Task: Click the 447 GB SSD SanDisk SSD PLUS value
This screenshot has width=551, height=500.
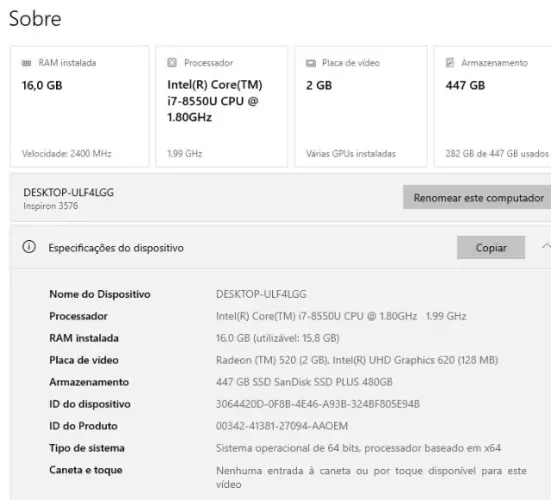Action: [x=304, y=382]
